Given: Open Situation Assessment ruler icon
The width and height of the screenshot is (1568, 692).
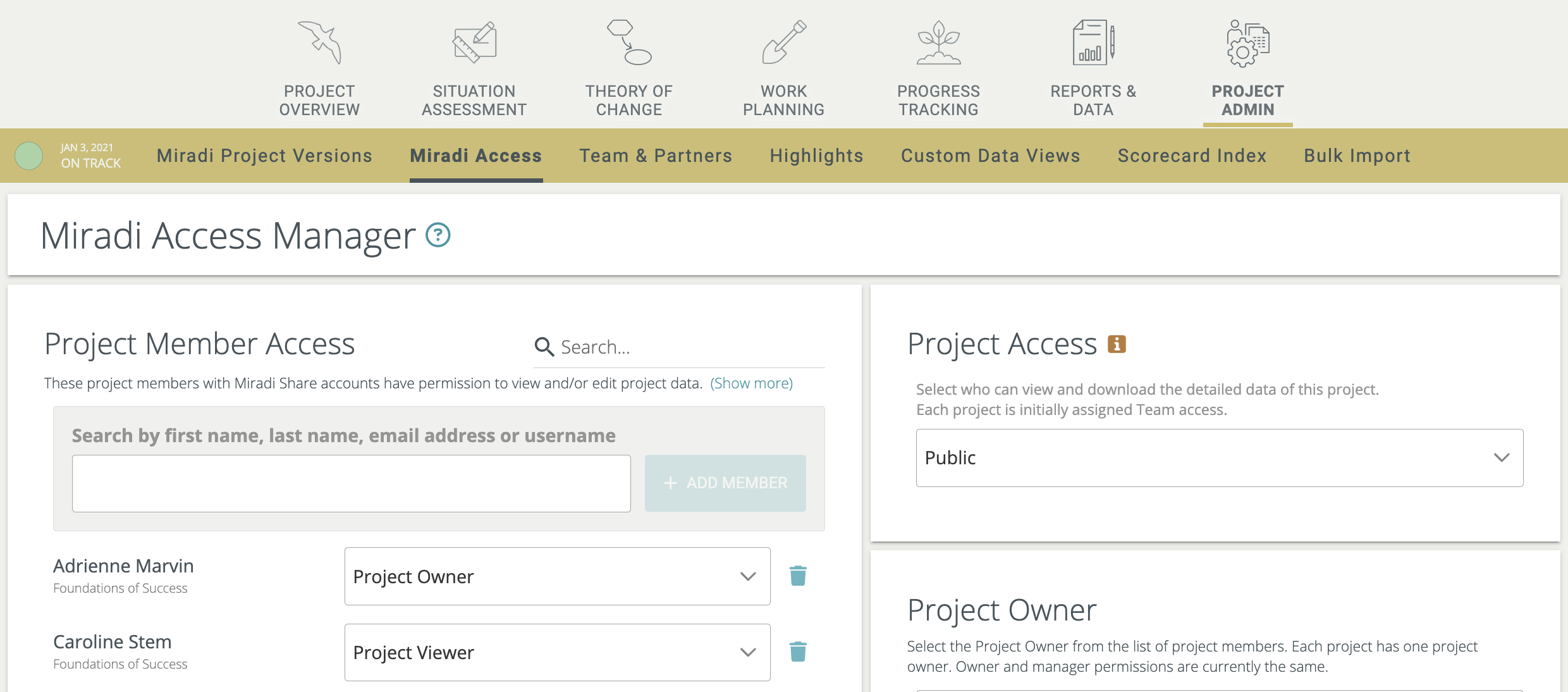Looking at the screenshot, I should pyautogui.click(x=474, y=43).
